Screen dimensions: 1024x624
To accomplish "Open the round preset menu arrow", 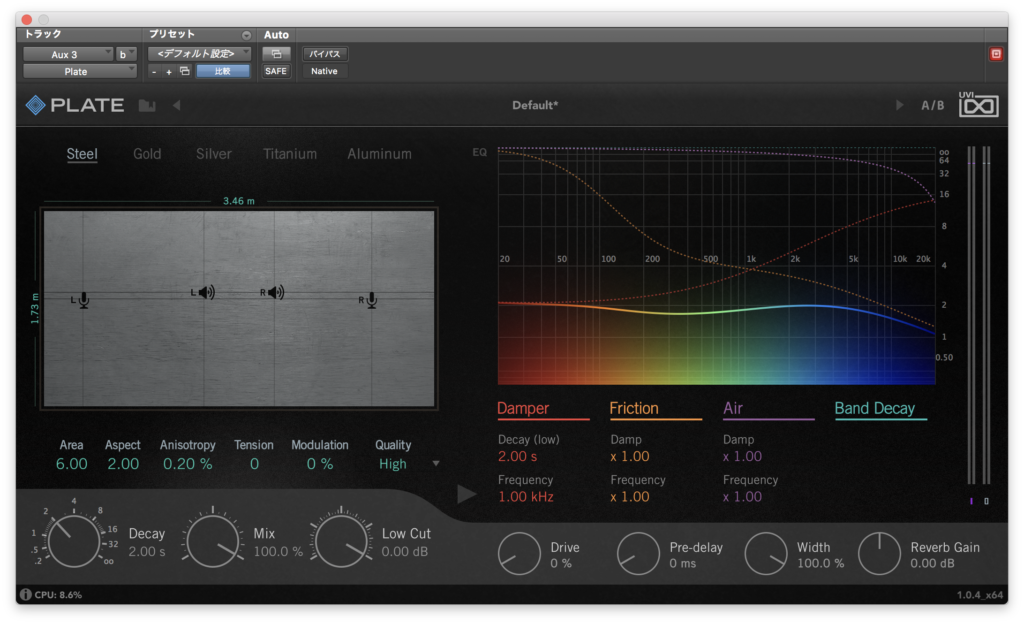I will [x=246, y=35].
